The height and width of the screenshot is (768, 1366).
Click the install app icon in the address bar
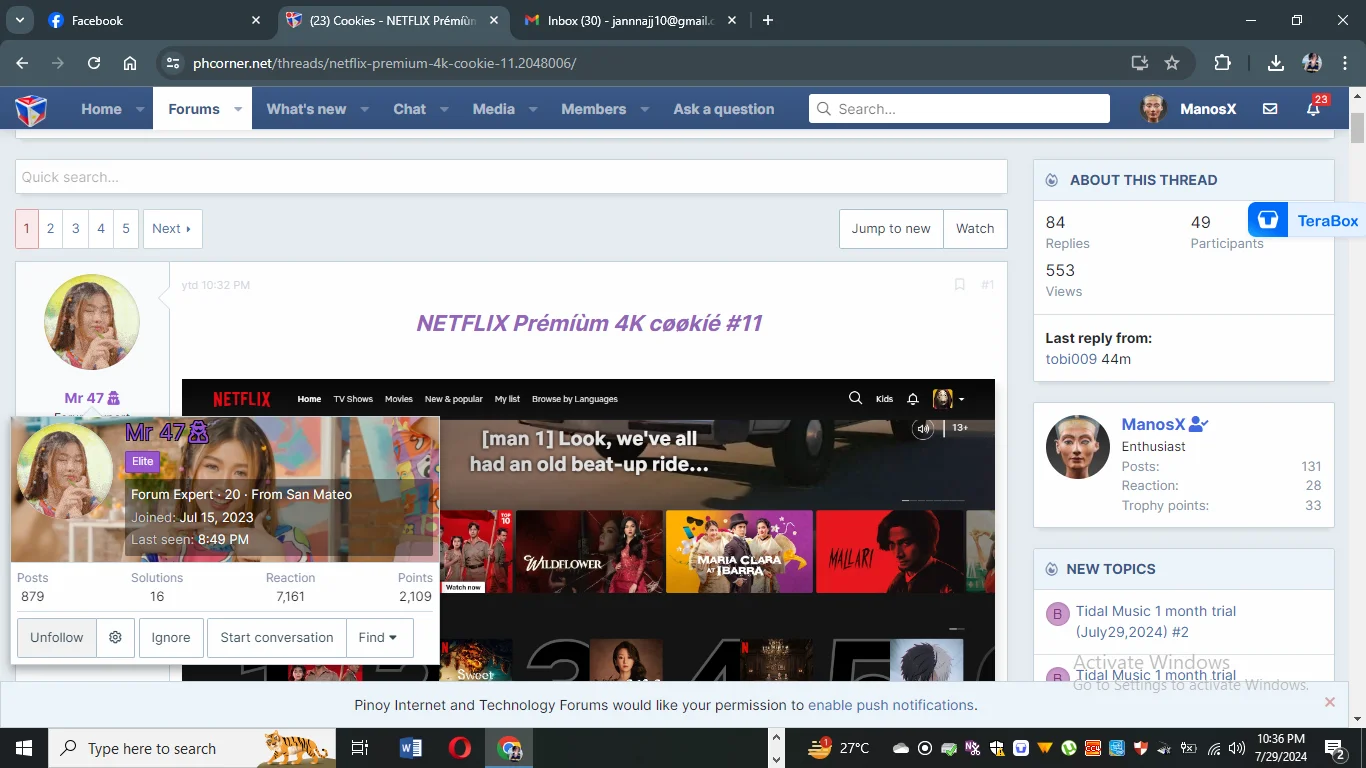click(x=1139, y=63)
